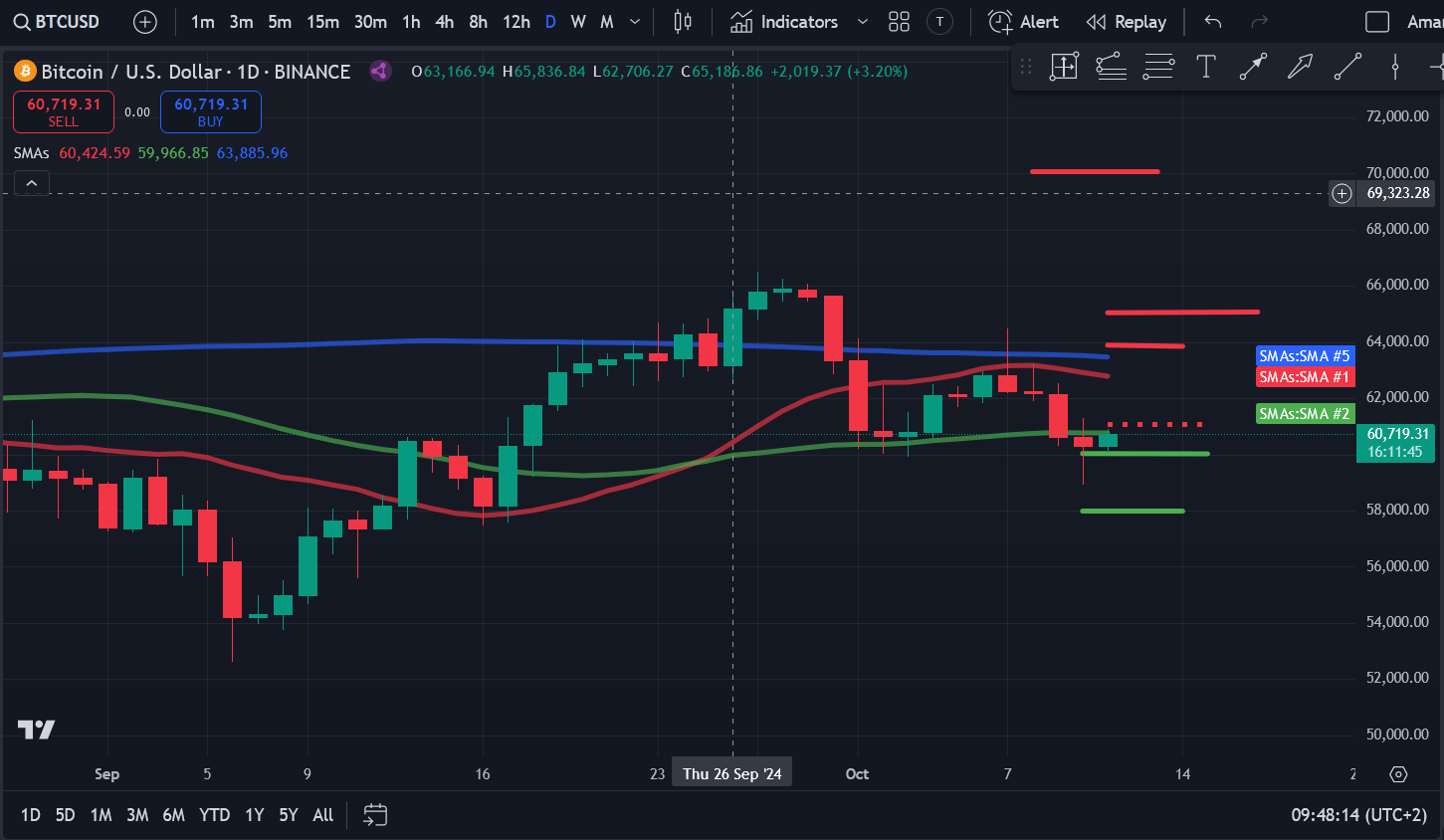Set date range to 6M
The width and height of the screenshot is (1444, 840).
tap(173, 815)
